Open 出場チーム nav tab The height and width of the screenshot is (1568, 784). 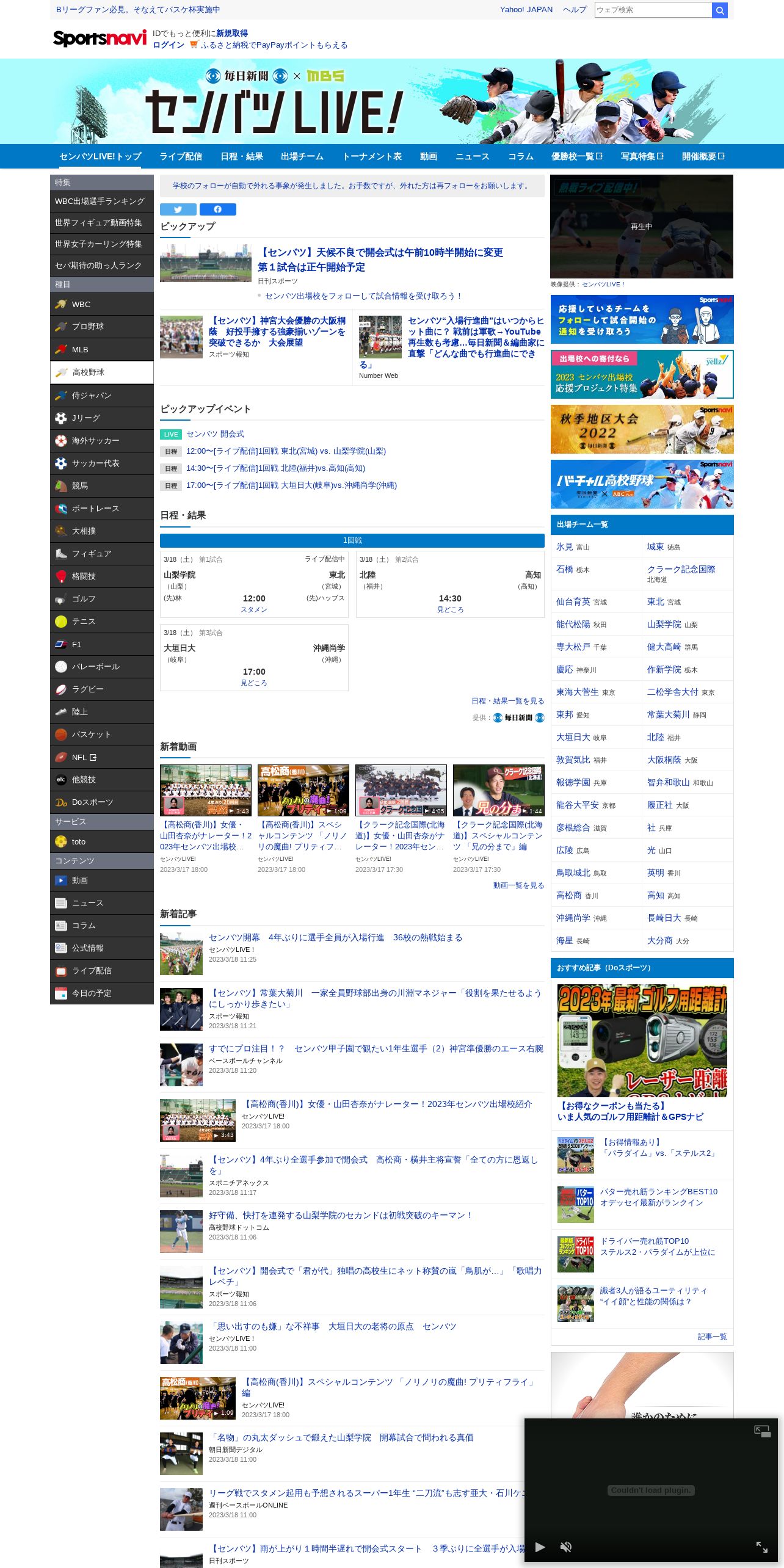pos(302,156)
